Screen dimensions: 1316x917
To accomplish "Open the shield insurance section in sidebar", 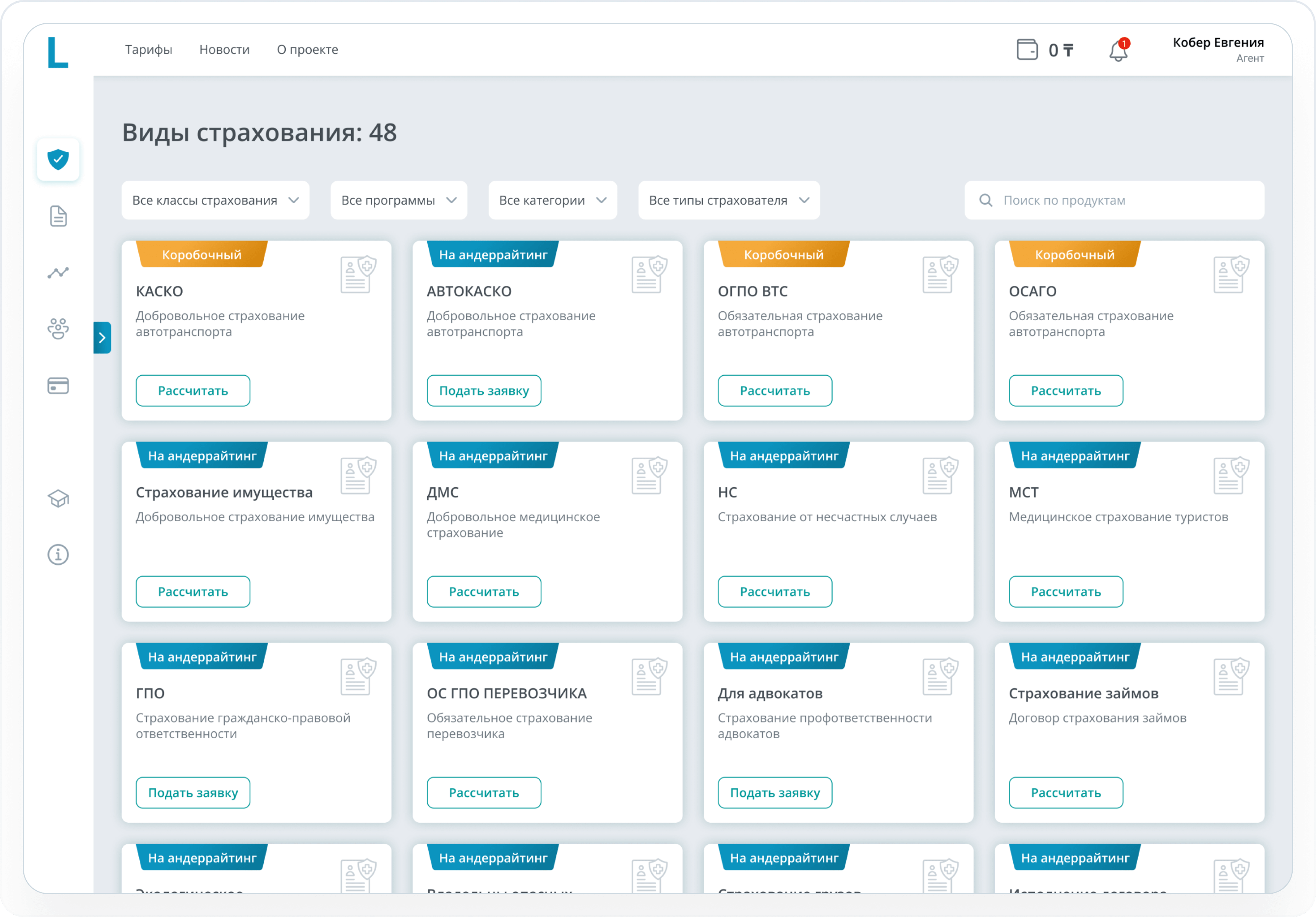I will point(58,159).
